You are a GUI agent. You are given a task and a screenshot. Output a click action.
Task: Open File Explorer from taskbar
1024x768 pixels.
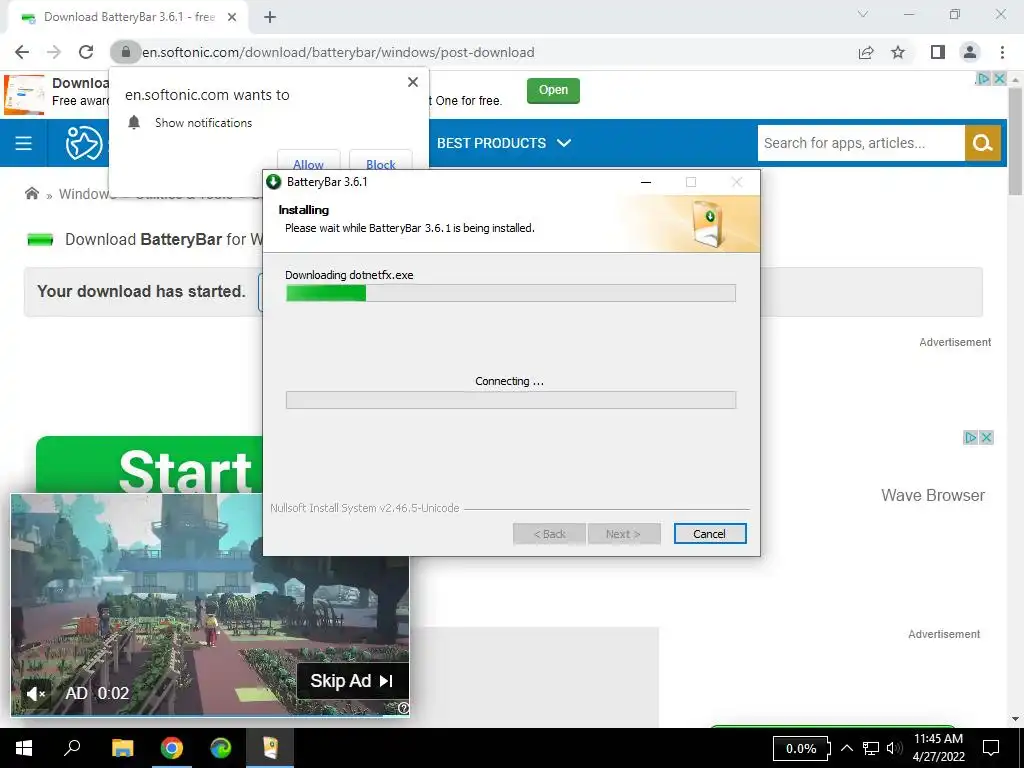coord(122,748)
